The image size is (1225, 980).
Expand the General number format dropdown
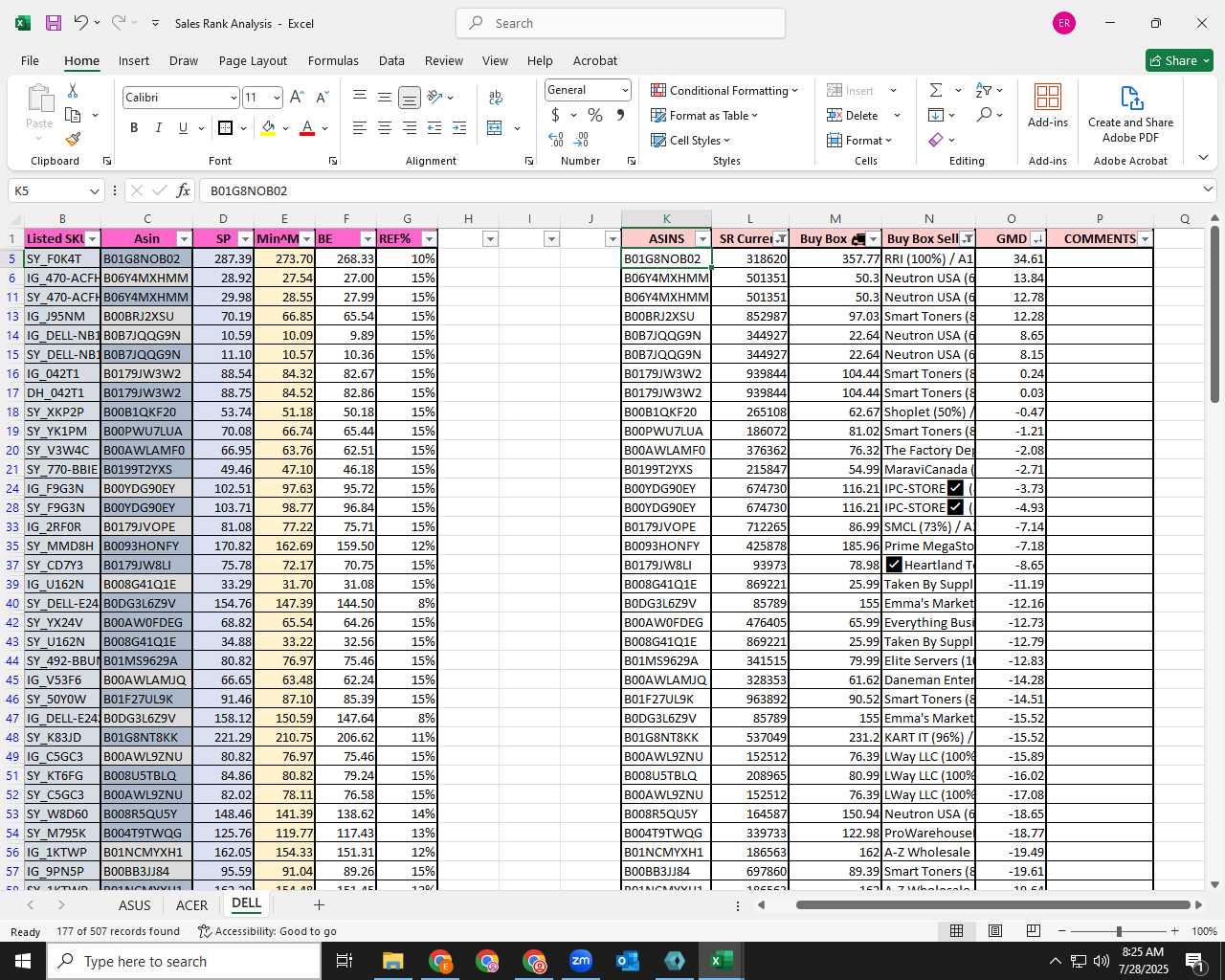(x=625, y=90)
